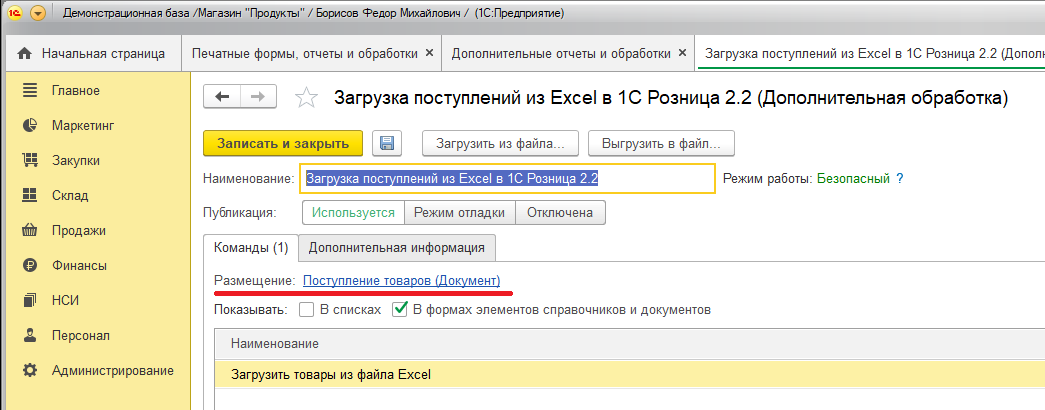The height and width of the screenshot is (410, 1045).
Task: Open the НСИ section
Action: pyautogui.click(x=65, y=301)
